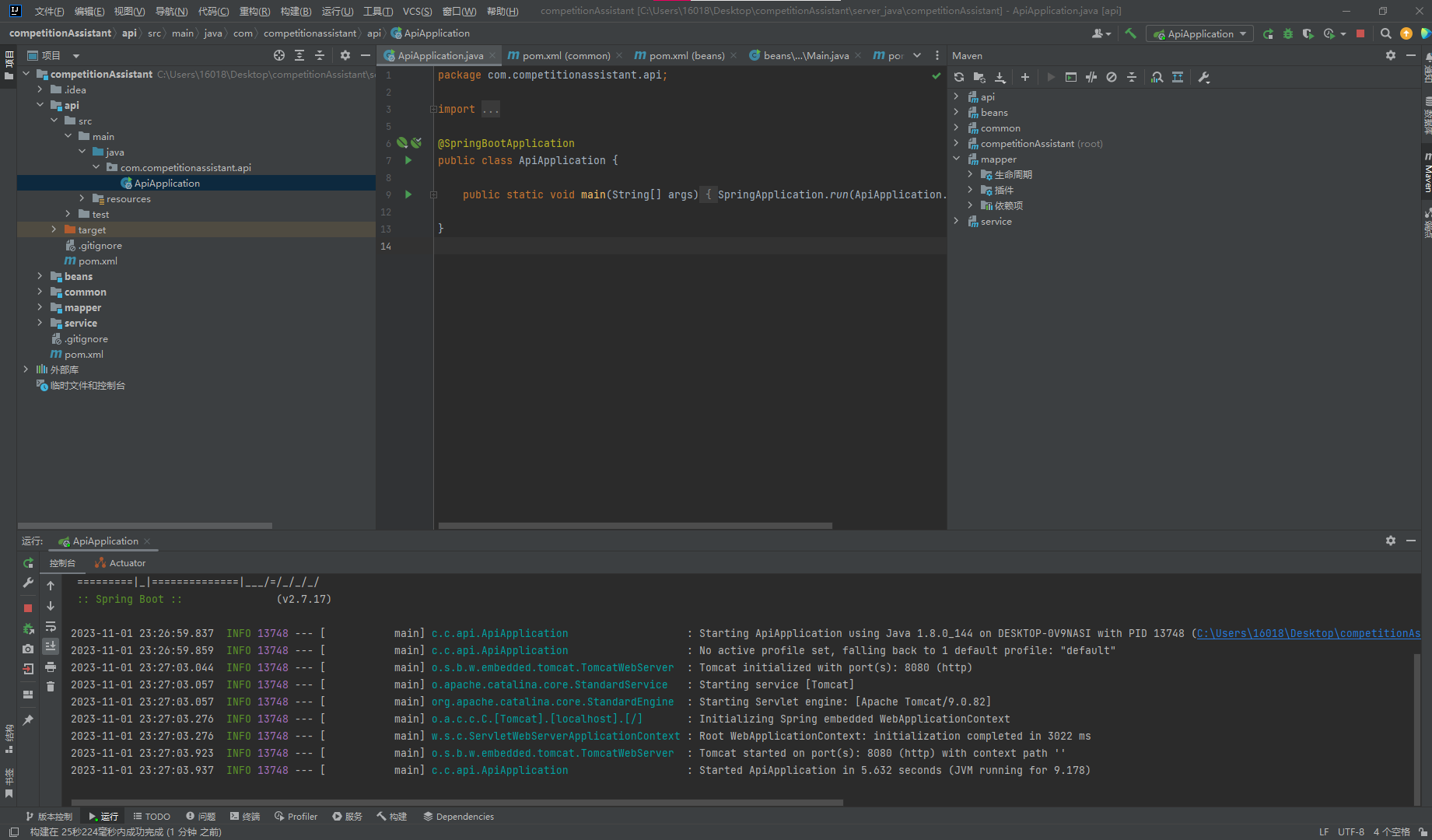Click run gutter arrow beside class ApiApplication
This screenshot has width=1432, height=840.
[x=408, y=160]
